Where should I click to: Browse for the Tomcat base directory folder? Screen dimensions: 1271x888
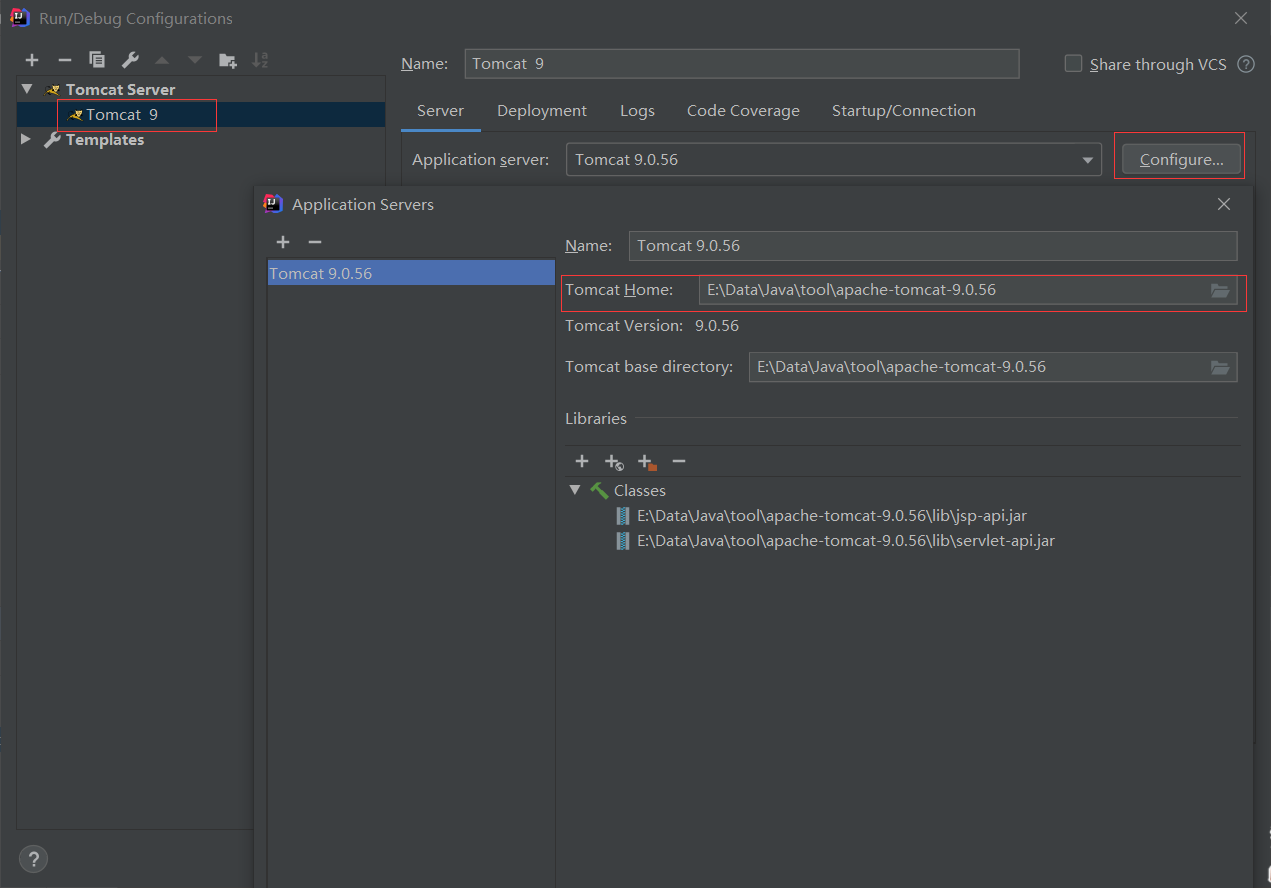[1219, 367]
